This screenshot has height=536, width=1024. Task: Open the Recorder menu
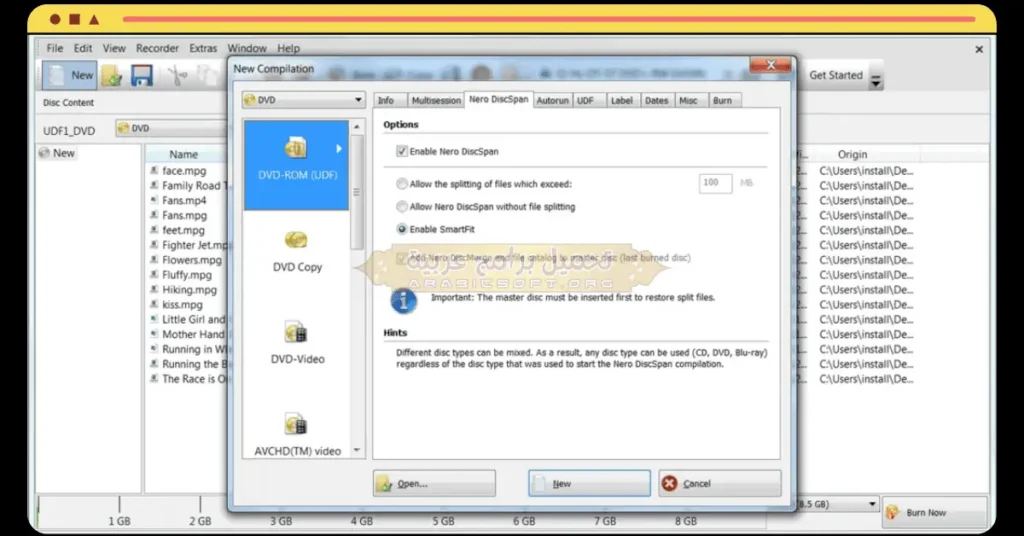click(x=157, y=48)
